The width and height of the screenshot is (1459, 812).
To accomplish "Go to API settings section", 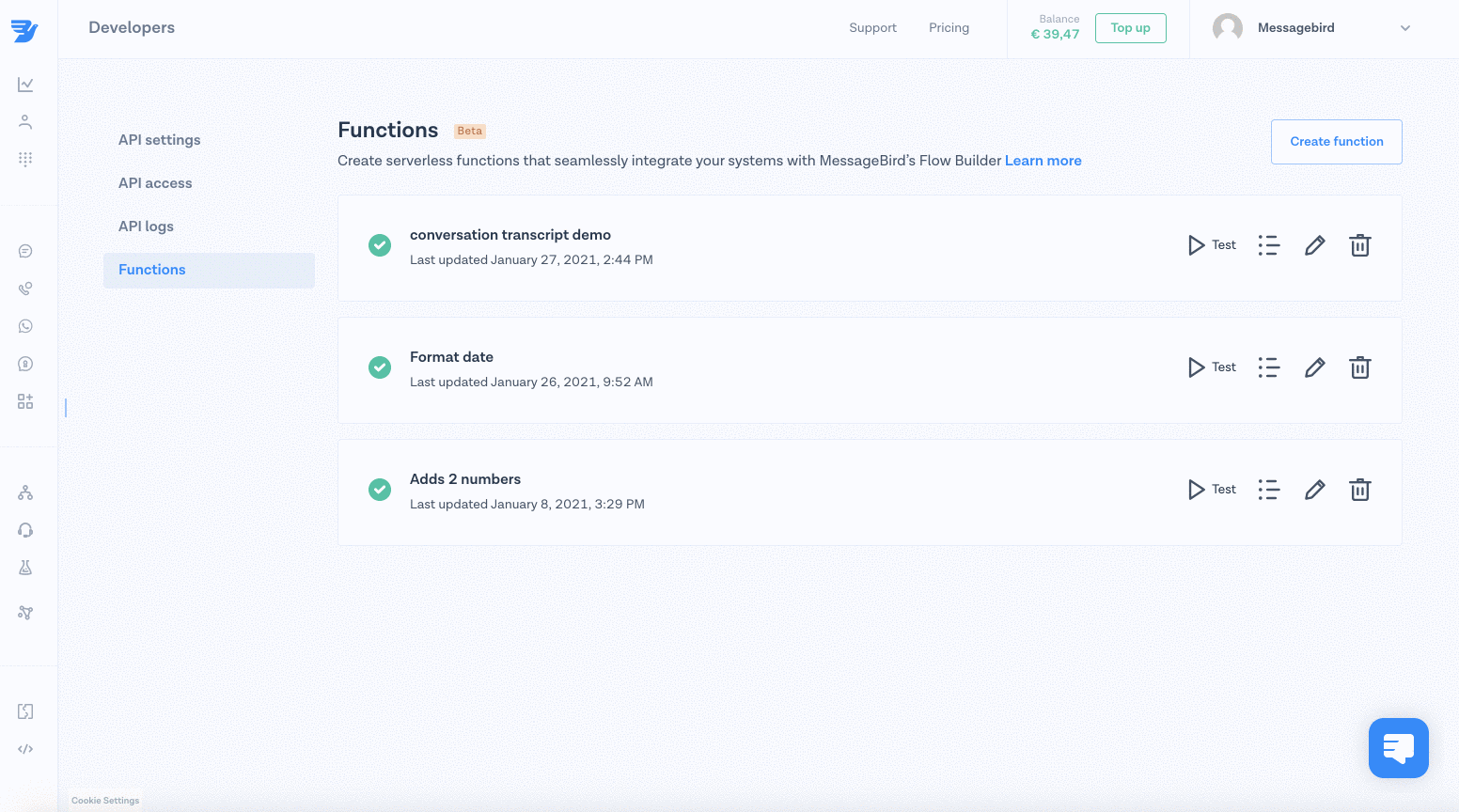I will pyautogui.click(x=160, y=140).
